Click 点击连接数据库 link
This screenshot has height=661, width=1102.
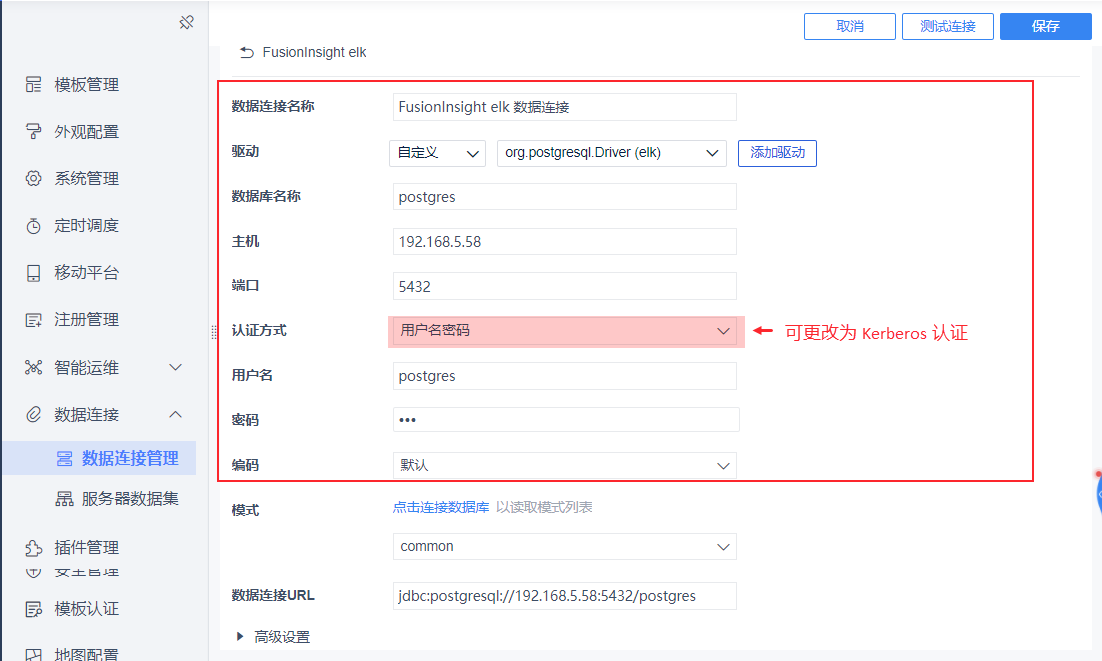(x=441, y=507)
